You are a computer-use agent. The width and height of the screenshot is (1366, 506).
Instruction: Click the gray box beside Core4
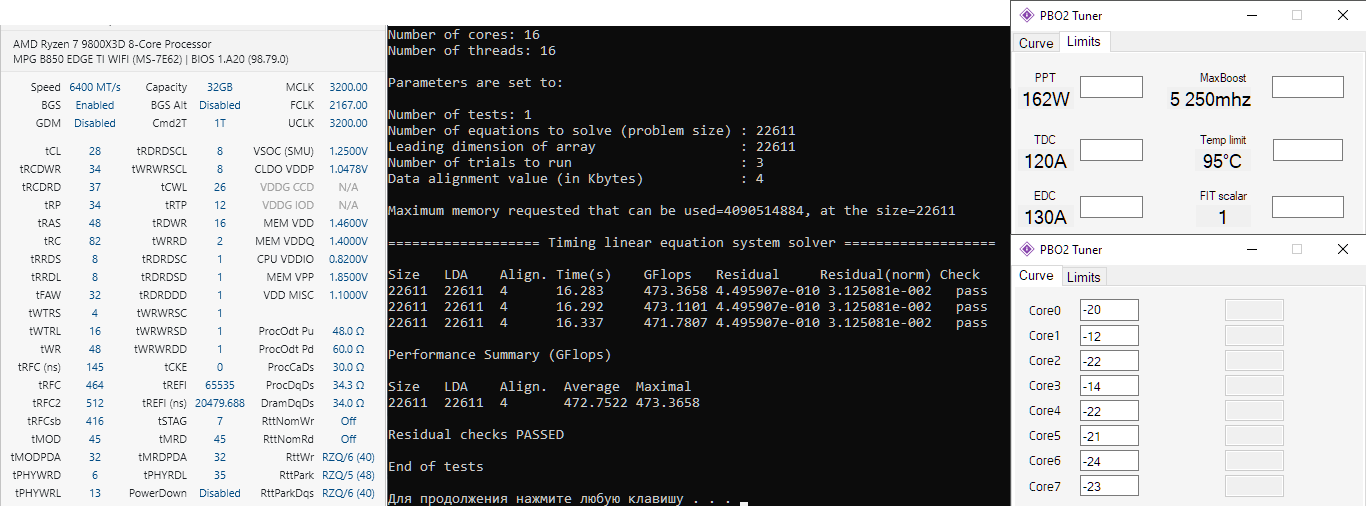[x=1254, y=410]
